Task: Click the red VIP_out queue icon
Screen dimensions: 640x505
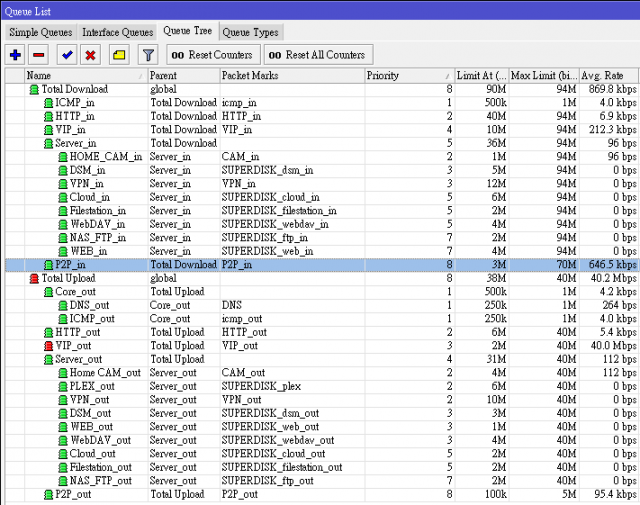Action: (x=48, y=346)
